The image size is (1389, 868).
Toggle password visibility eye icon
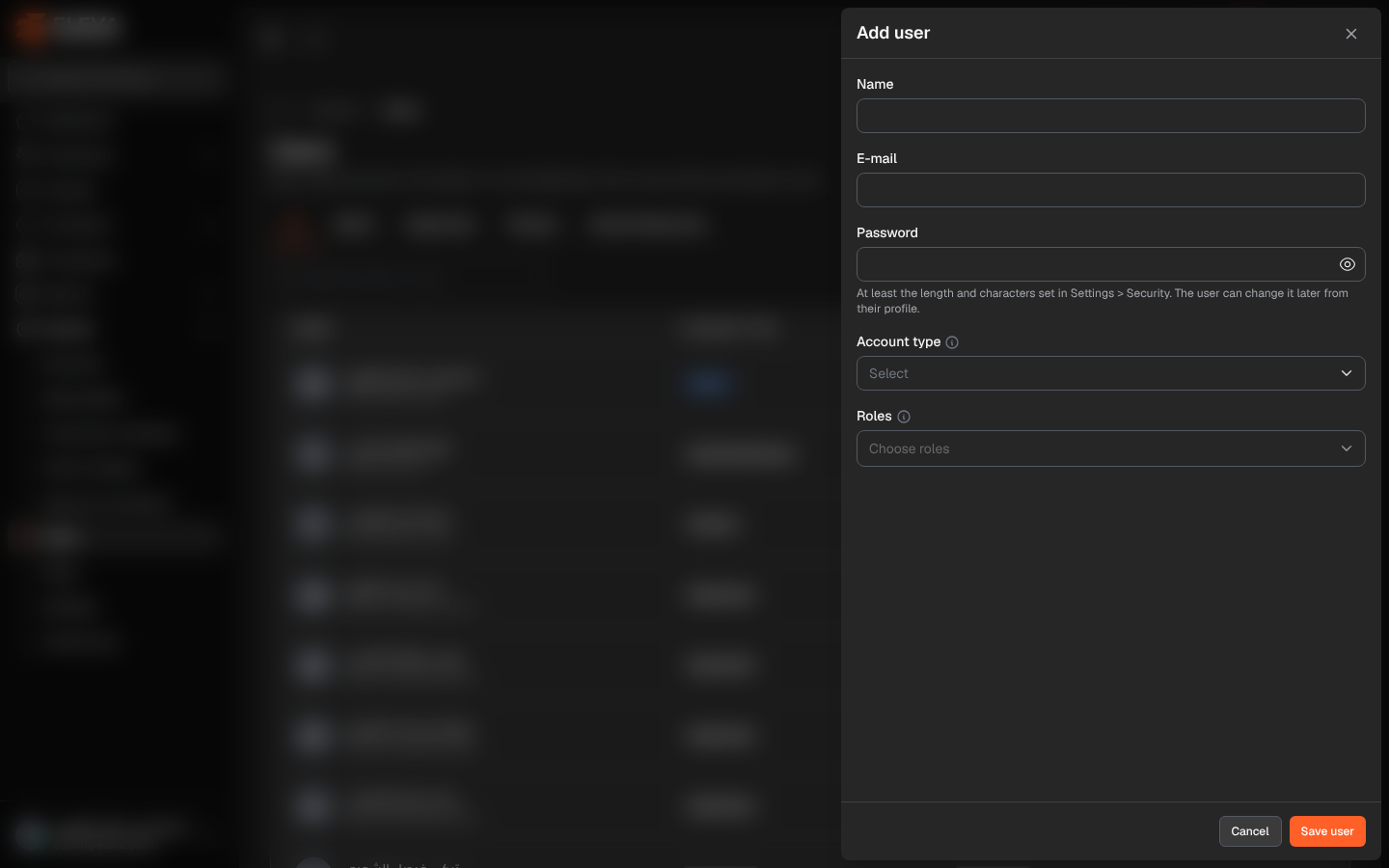(1348, 264)
